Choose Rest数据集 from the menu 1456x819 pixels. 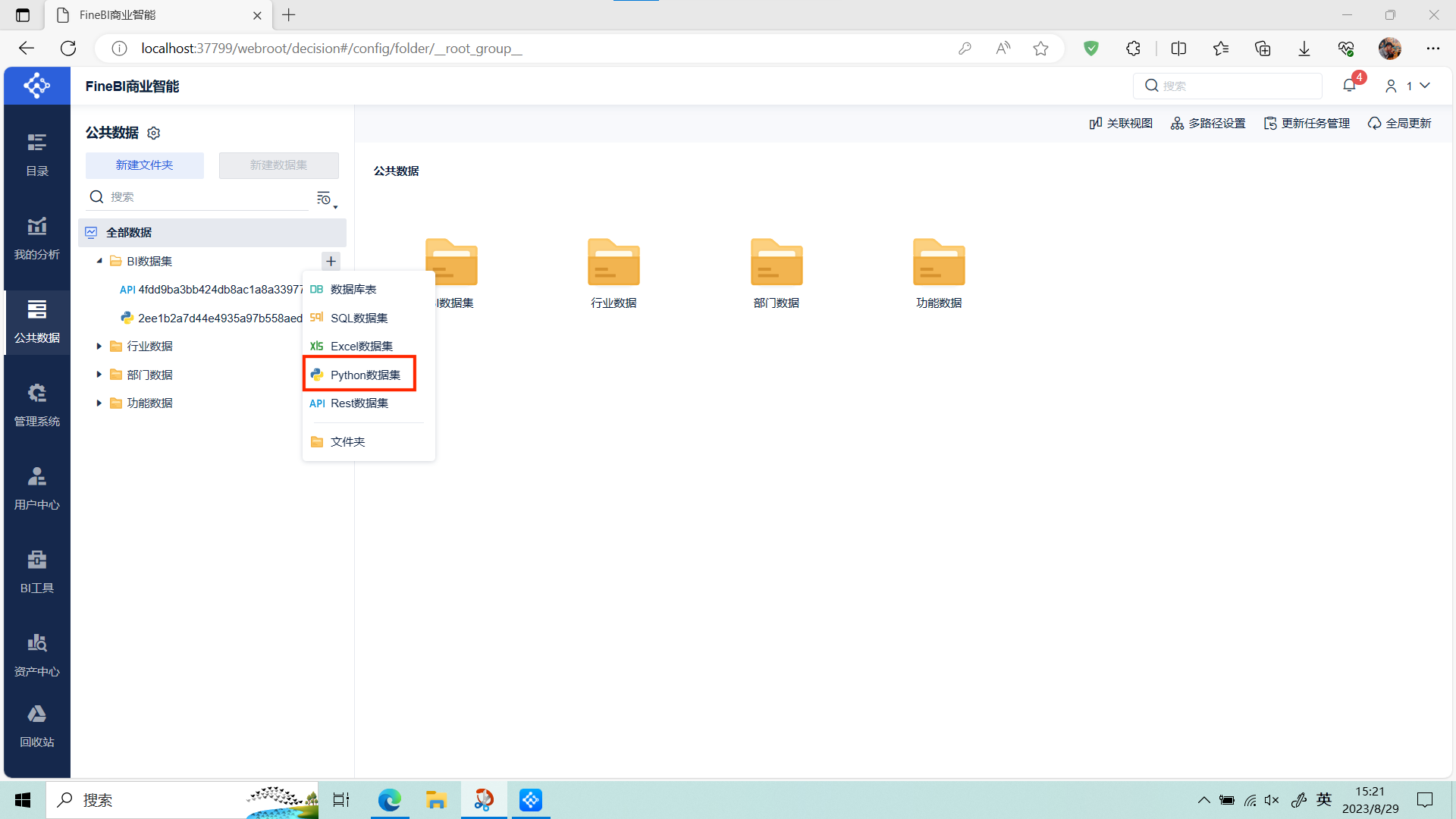(x=369, y=403)
